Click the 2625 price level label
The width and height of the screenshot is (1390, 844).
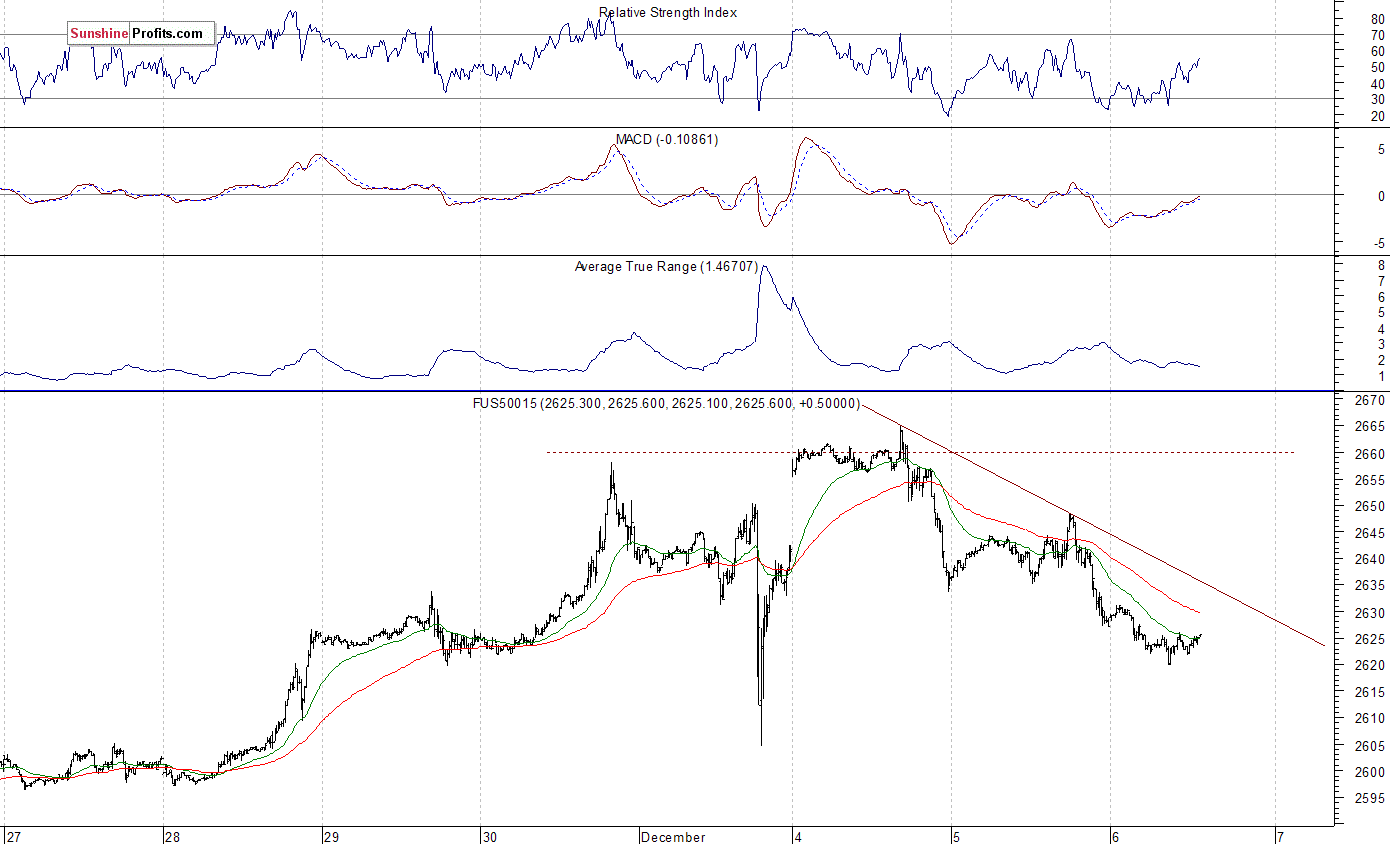point(1368,639)
